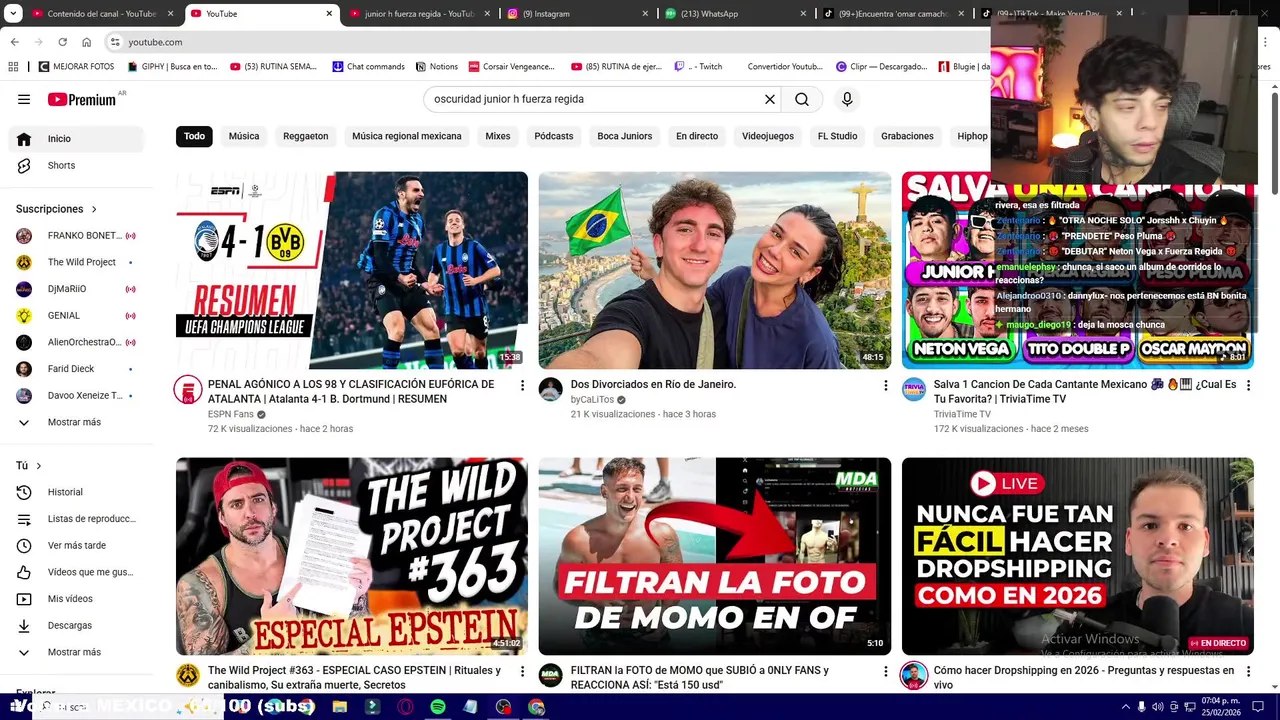Select the Boca Juniors filter chip
Viewport: 1280px width, 720px height.
tap(625, 136)
